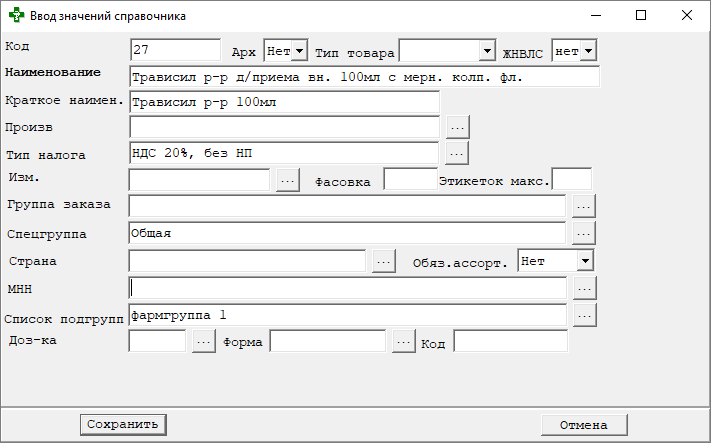Expand the Тип товара dropdown

point(487,51)
